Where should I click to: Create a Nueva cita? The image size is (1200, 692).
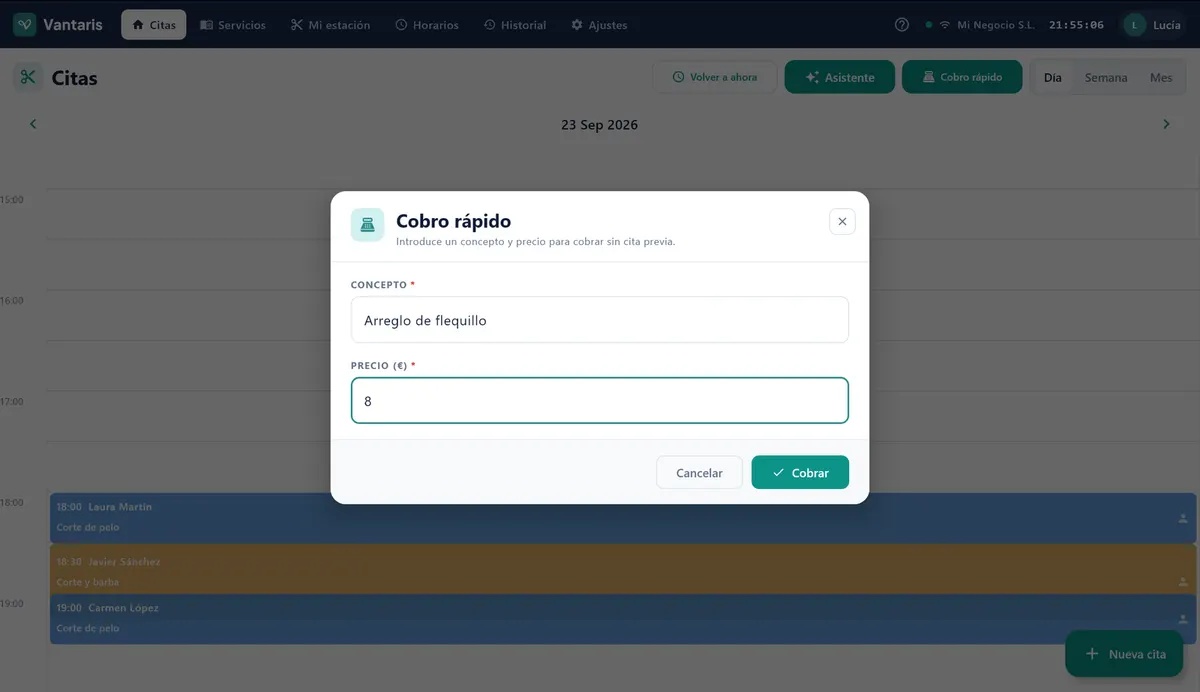point(1125,654)
